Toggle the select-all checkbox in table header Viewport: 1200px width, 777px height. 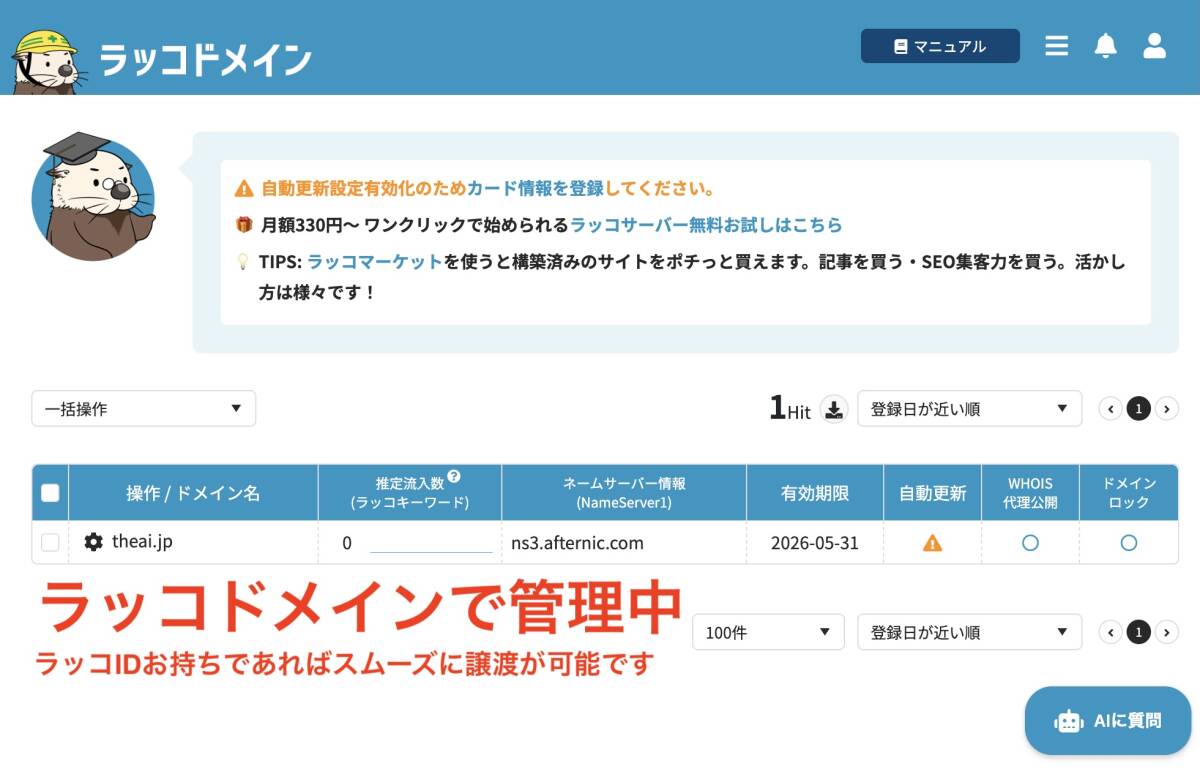tap(50, 492)
